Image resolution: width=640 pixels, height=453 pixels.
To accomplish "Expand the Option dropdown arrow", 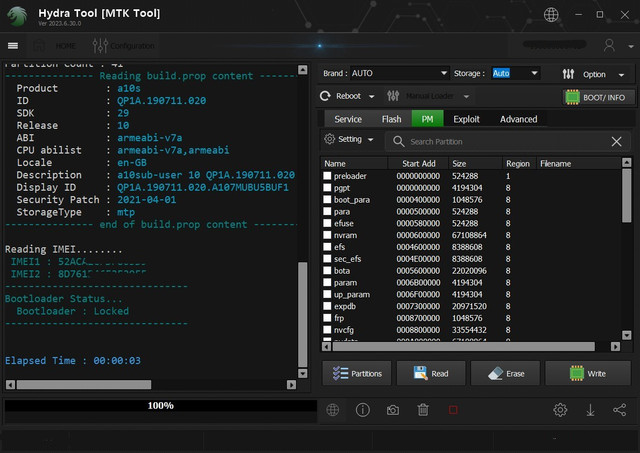I will [621, 75].
